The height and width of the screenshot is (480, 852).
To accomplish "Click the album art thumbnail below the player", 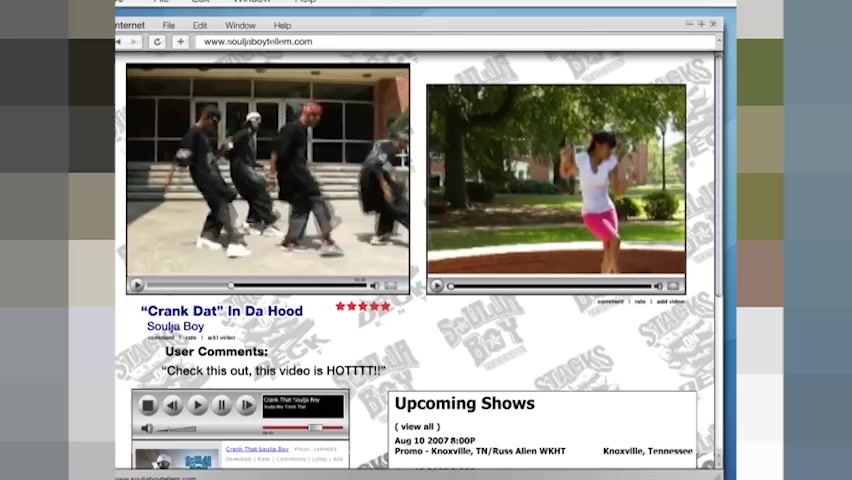I will tap(177, 459).
